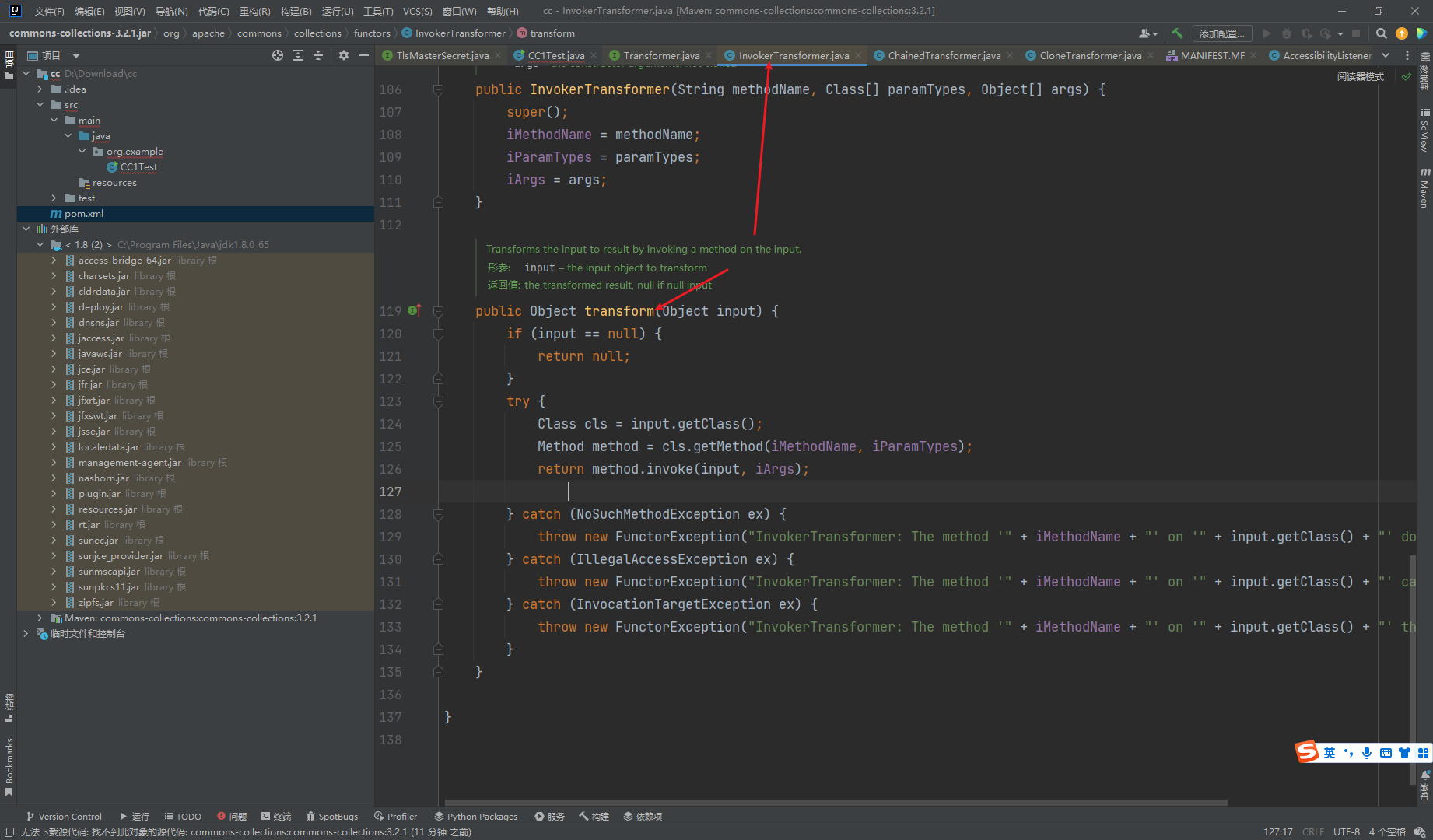The image size is (1433, 840).
Task: Open Version Control tool window button
Action: (64, 817)
